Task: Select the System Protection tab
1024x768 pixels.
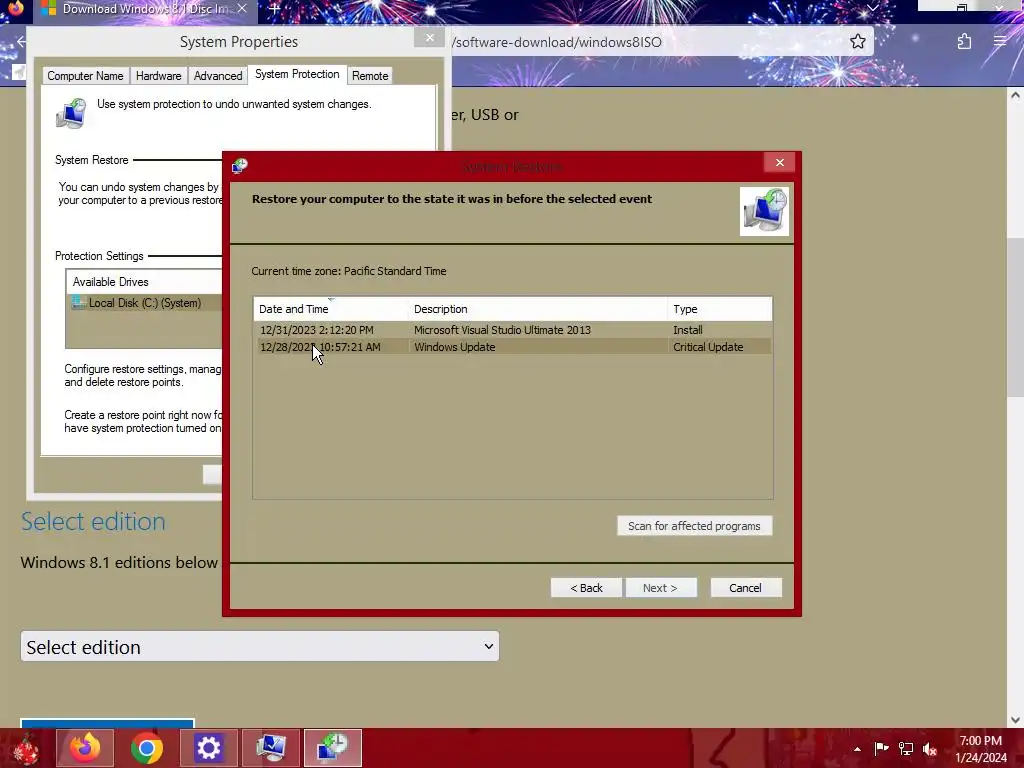Action: click(297, 74)
